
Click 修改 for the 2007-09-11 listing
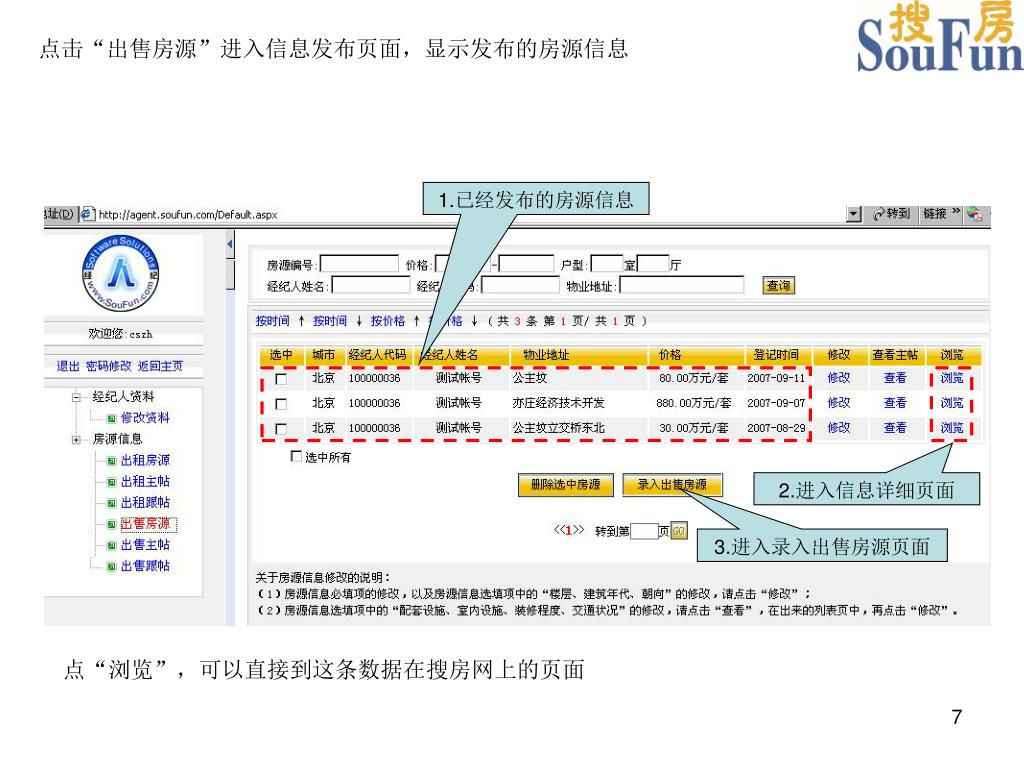[839, 378]
